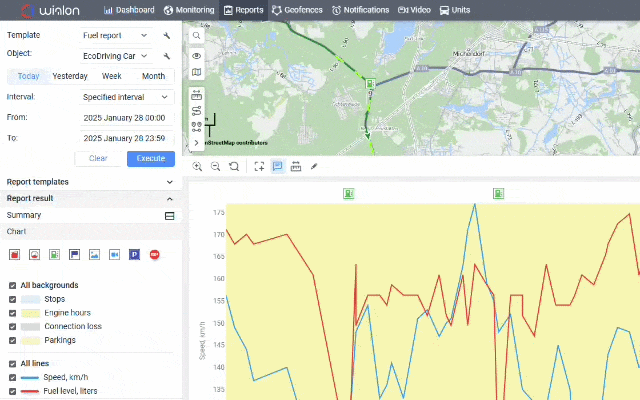This screenshot has width=640, height=400.
Task: Toggle the map eye visibility icon
Action: [196, 56]
